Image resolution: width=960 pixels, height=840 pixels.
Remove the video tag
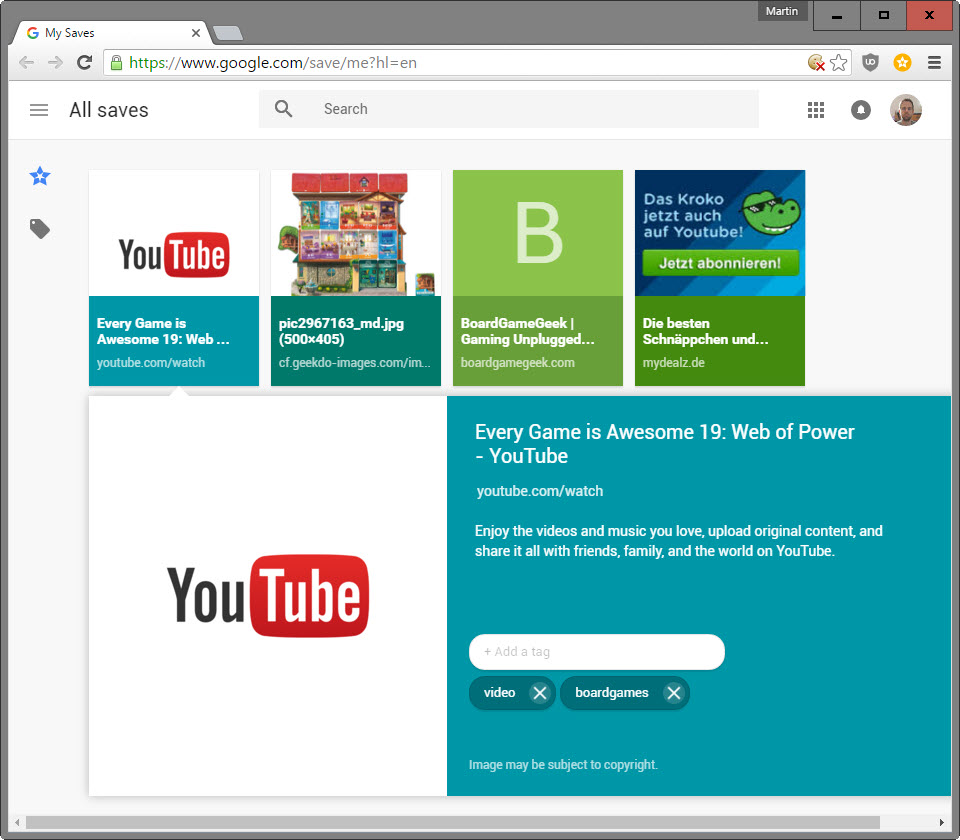pyautogui.click(x=539, y=693)
